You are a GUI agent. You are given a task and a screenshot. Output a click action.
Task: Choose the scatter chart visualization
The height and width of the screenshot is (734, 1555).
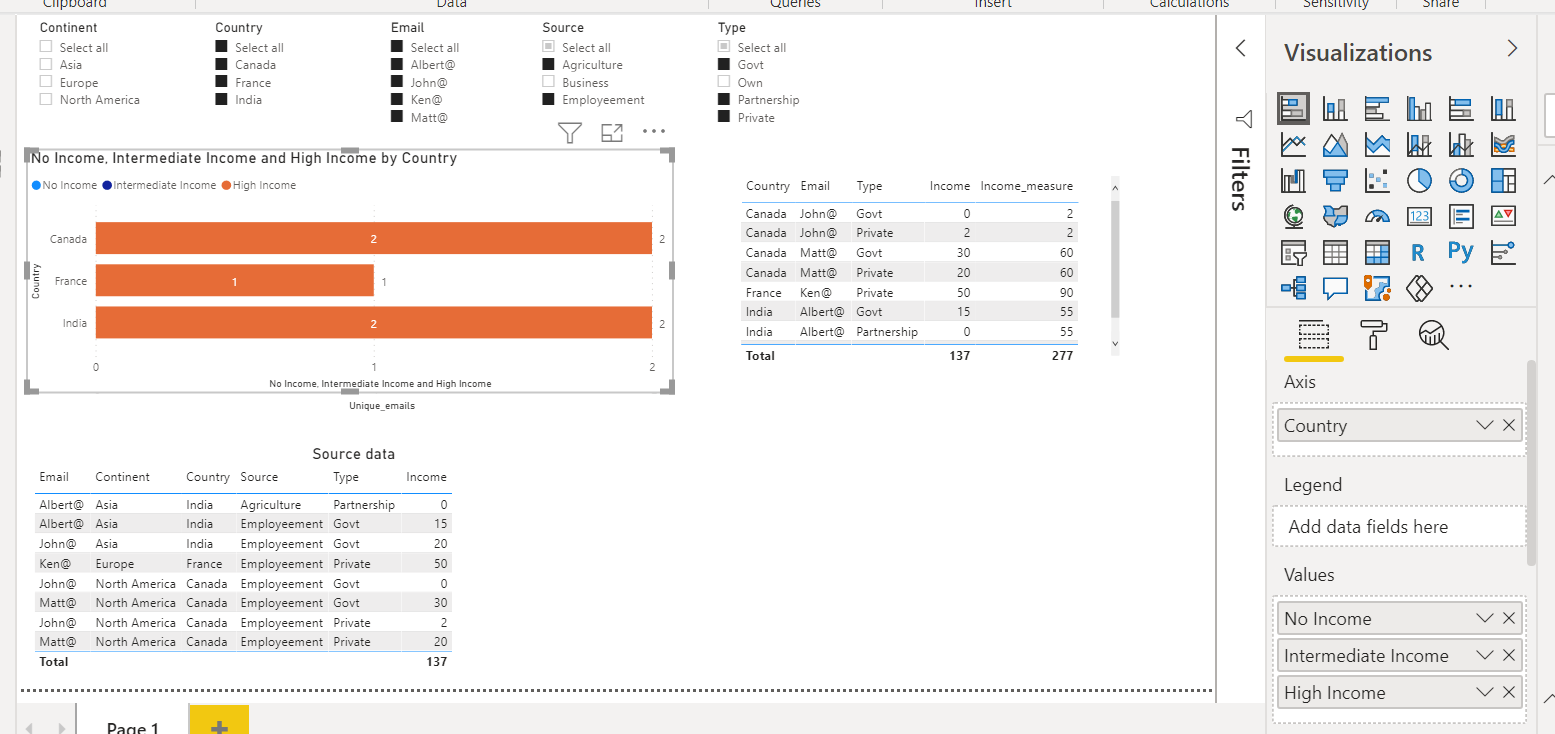pyautogui.click(x=1377, y=180)
